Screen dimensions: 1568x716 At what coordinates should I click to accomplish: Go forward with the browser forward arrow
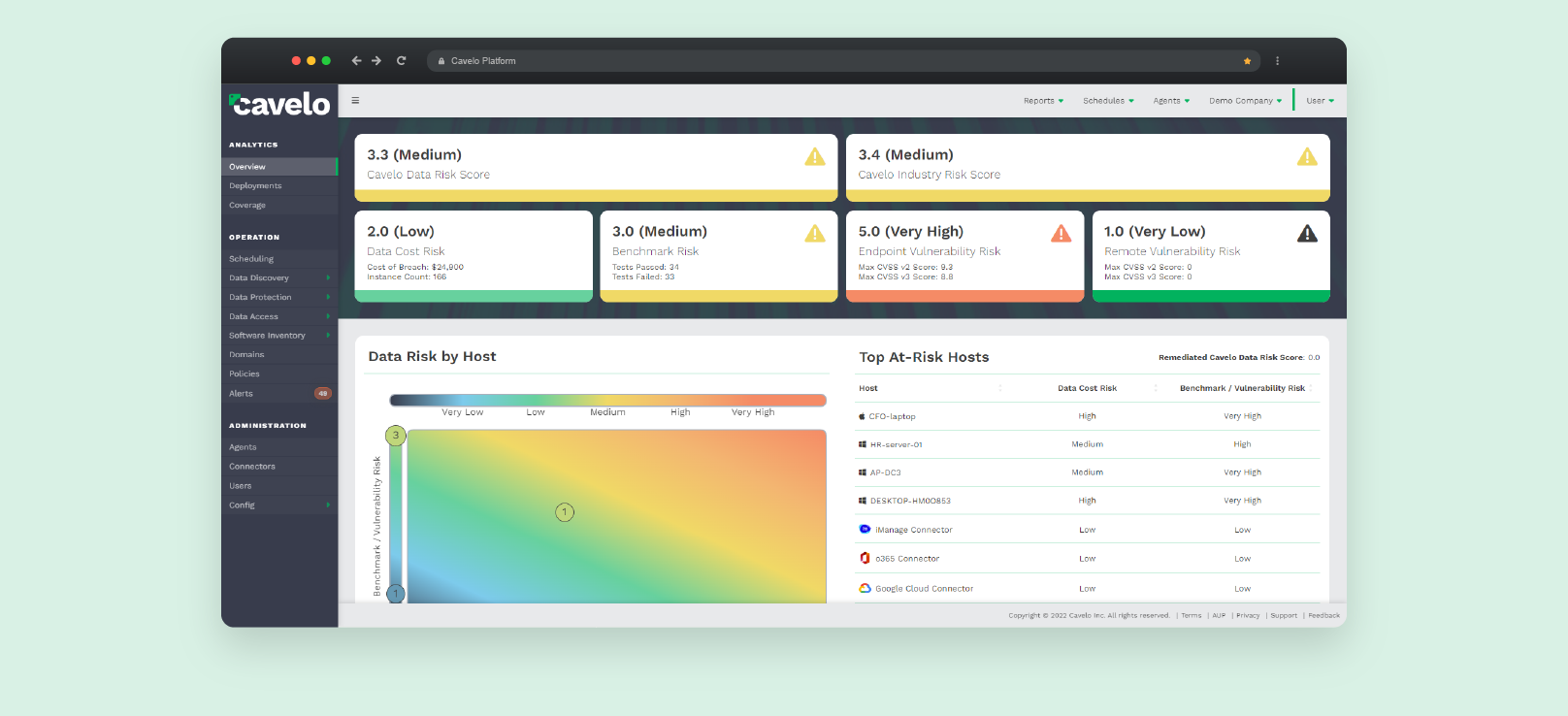pos(376,60)
